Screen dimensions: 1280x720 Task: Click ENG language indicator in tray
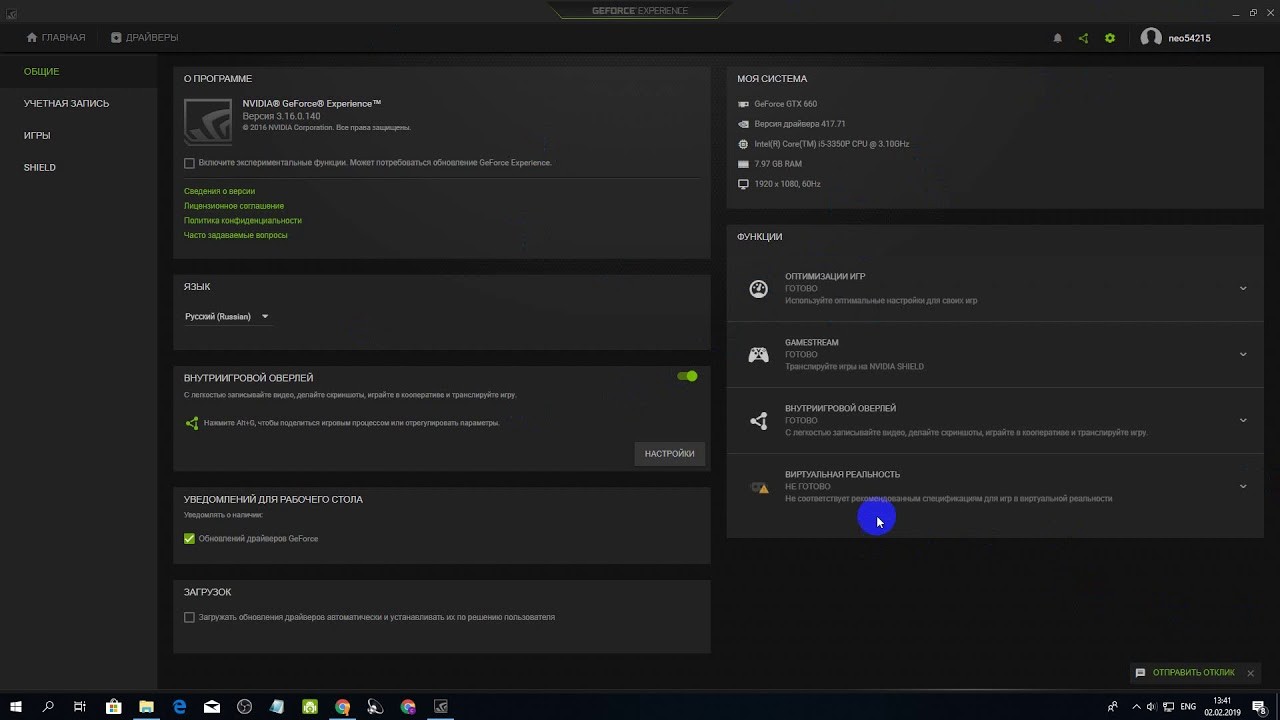1188,707
